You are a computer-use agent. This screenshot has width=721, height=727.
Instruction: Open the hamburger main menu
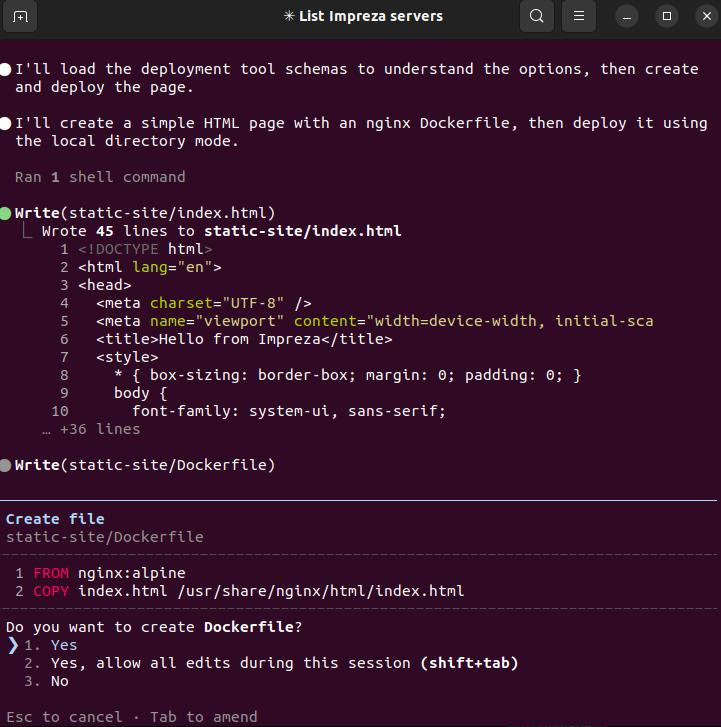pos(579,16)
